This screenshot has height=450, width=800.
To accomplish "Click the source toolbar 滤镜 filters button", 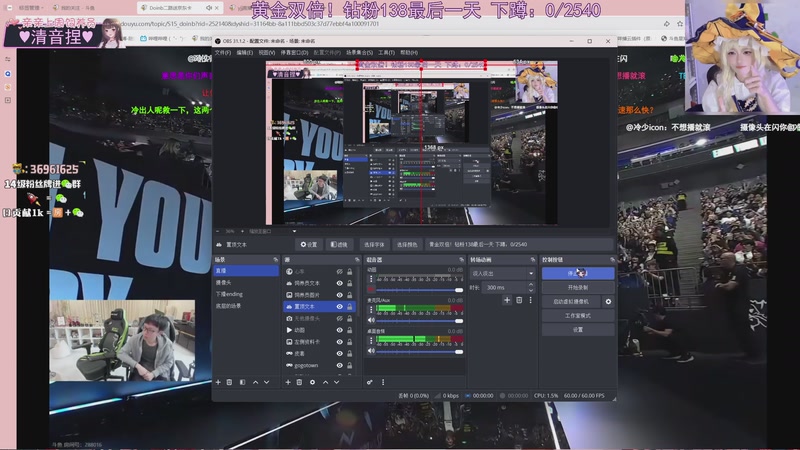I will [339, 244].
